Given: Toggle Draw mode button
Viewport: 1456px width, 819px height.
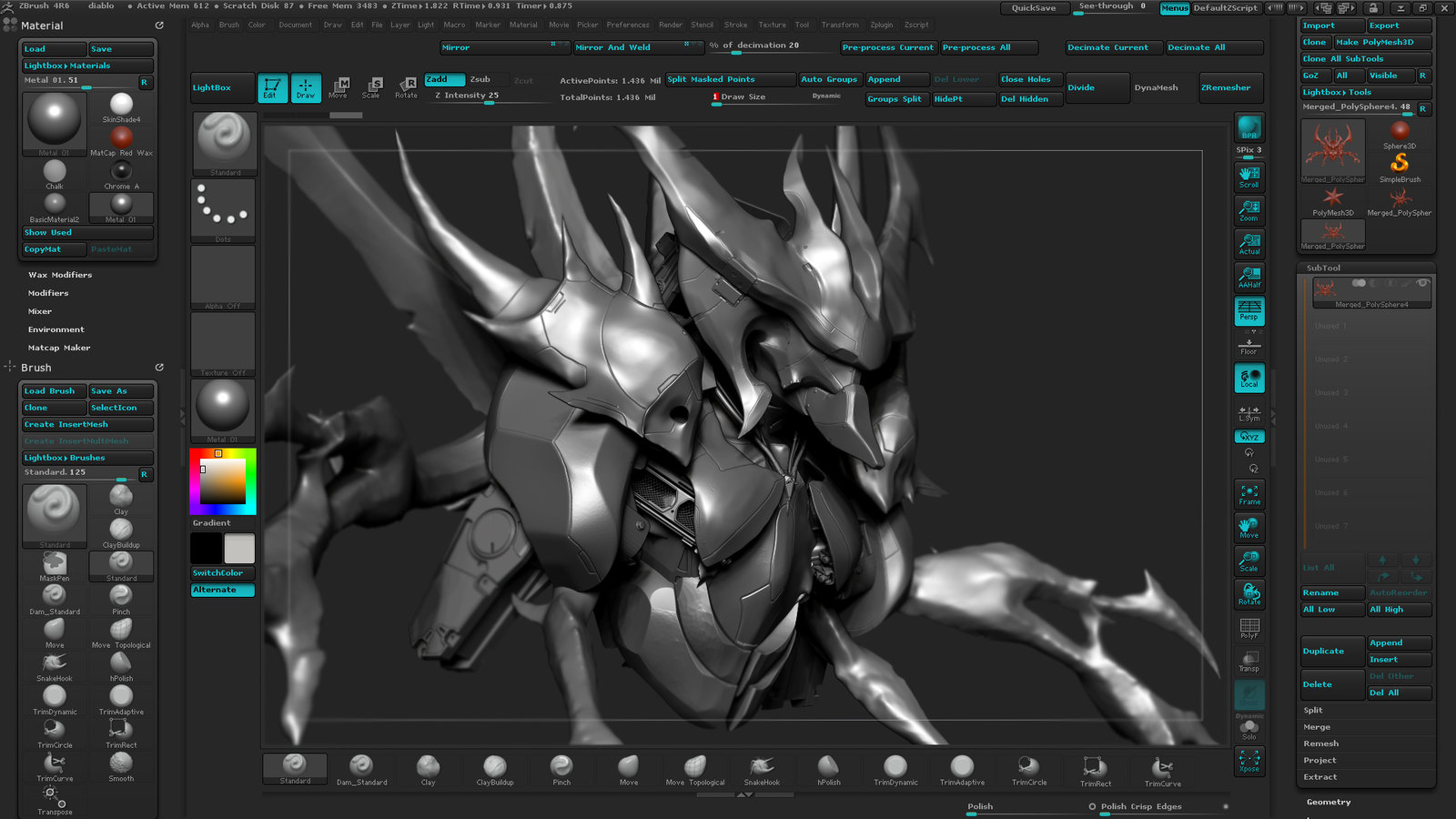Looking at the screenshot, I should click(306, 87).
